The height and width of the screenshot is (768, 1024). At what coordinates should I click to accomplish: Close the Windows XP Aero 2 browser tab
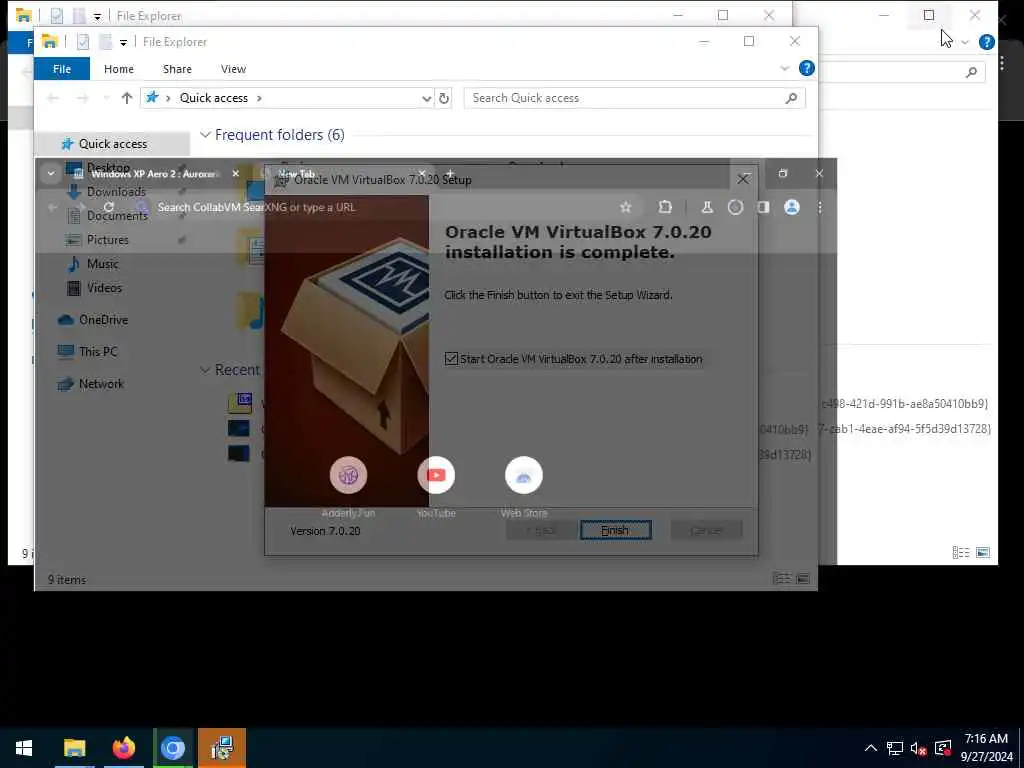236,174
